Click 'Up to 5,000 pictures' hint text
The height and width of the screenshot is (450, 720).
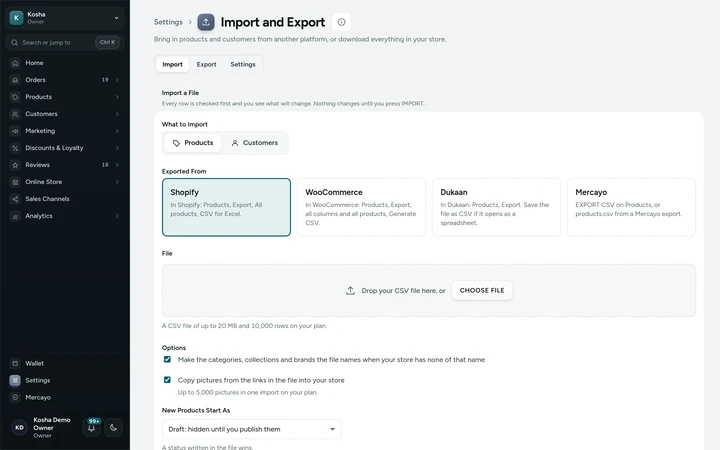248,393
